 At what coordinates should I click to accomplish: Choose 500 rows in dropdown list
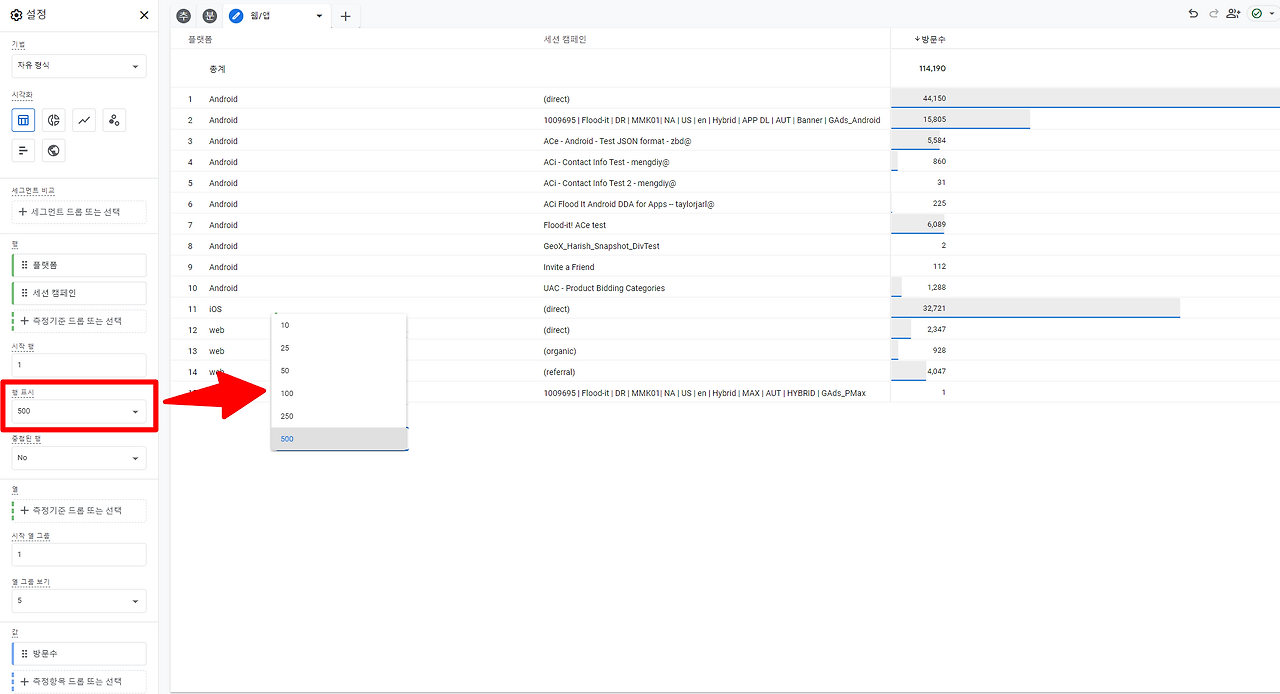[x=339, y=439]
